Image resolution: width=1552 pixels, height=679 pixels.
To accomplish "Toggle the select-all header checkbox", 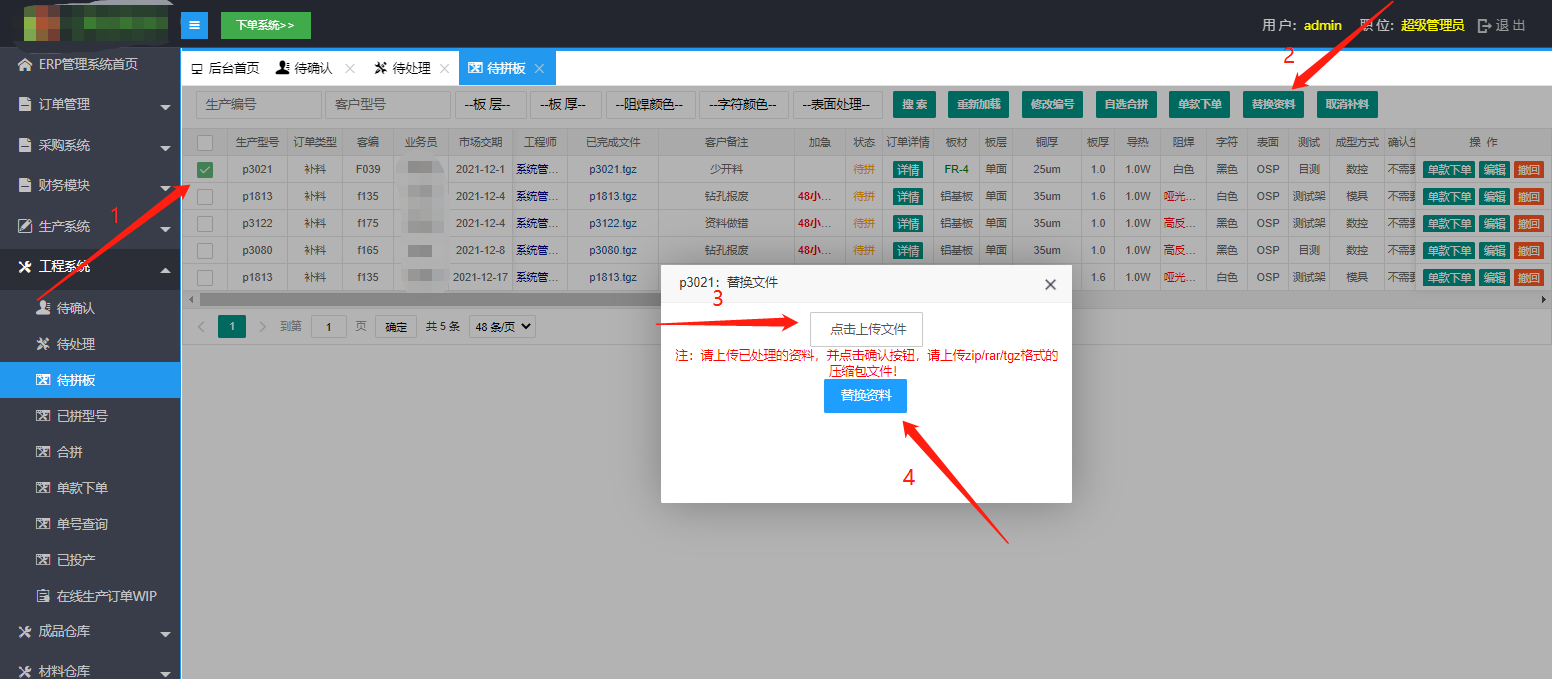I will click(x=205, y=143).
